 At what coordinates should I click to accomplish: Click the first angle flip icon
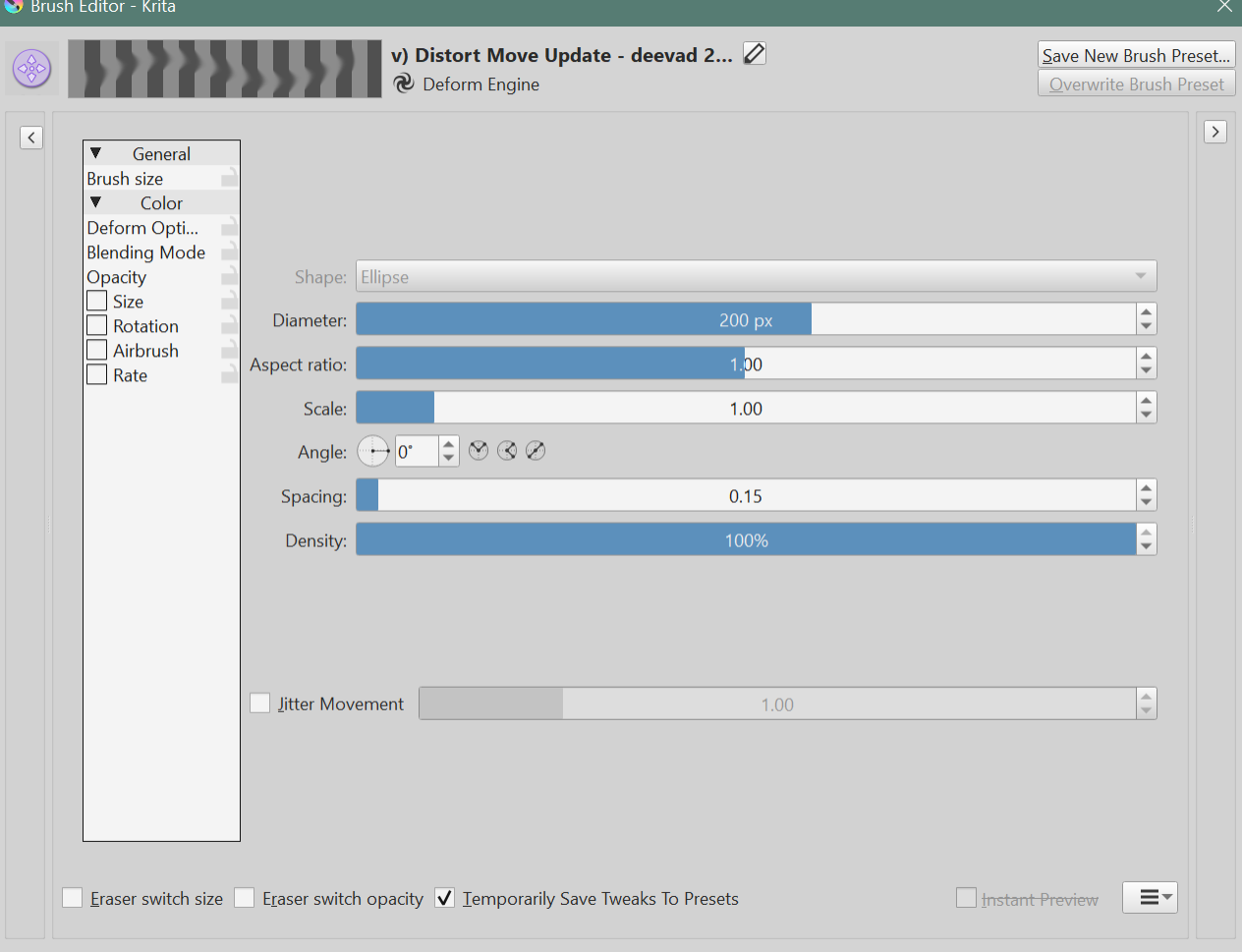coord(479,451)
